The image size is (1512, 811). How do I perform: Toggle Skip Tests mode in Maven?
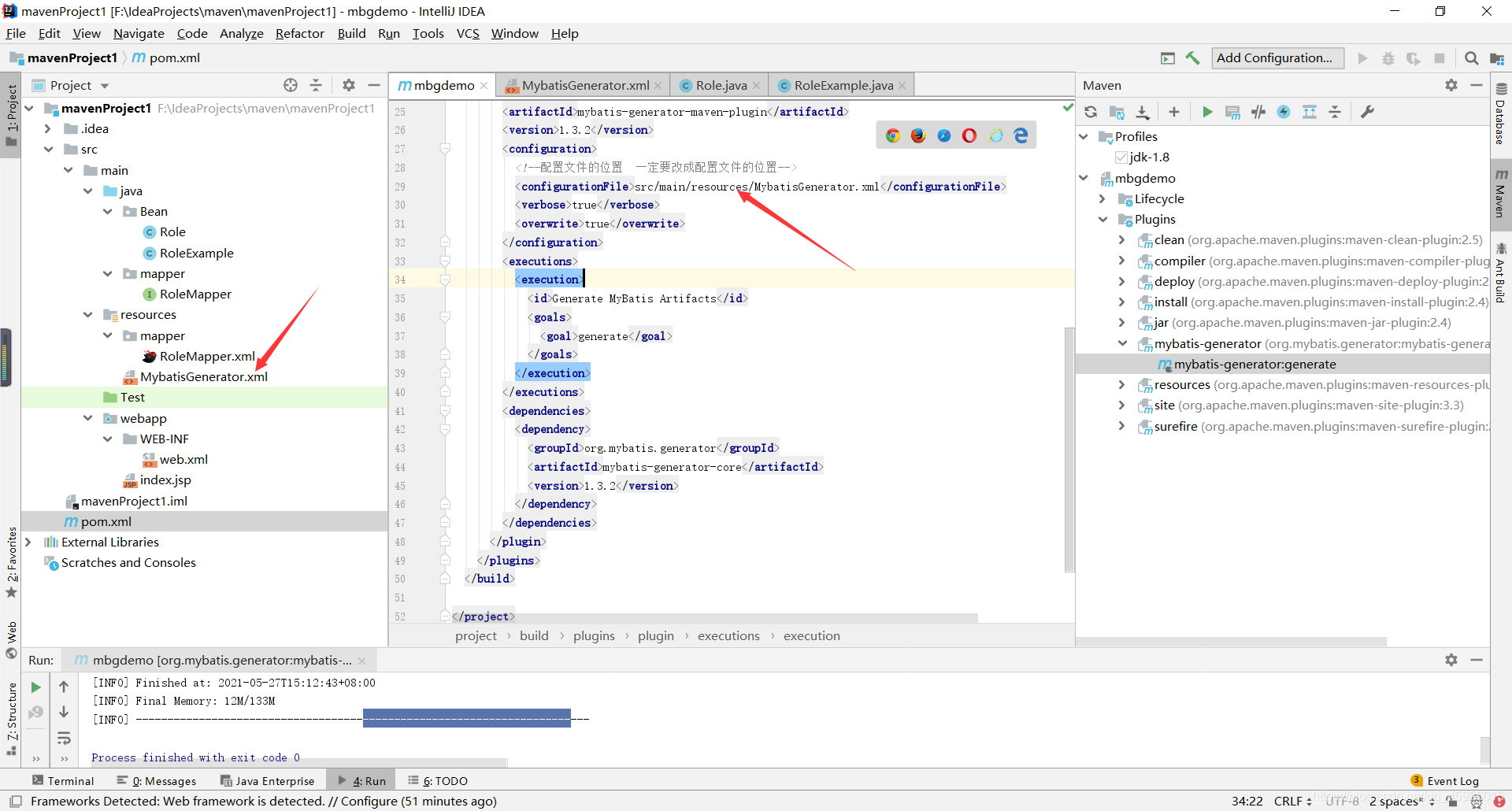point(1284,112)
